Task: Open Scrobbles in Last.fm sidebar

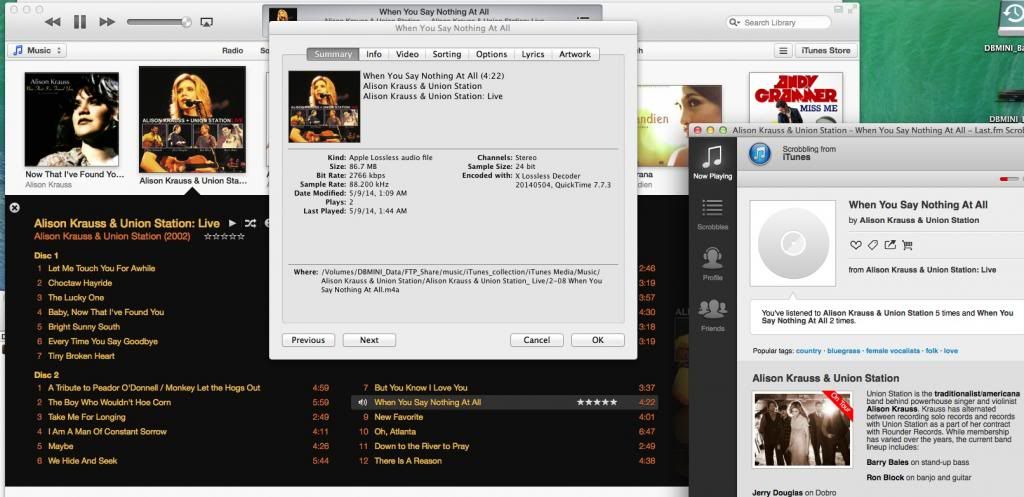Action: click(x=712, y=214)
